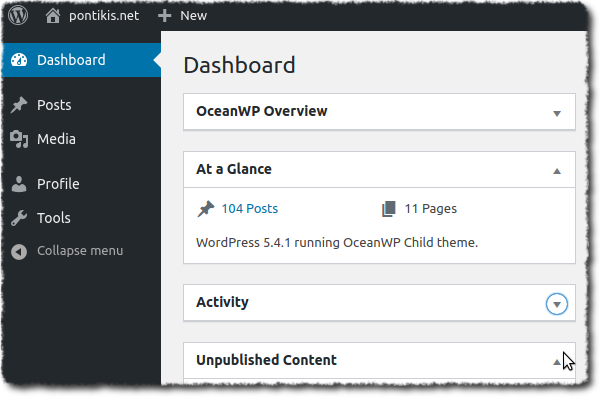Open the 11 Pages link

point(430,209)
